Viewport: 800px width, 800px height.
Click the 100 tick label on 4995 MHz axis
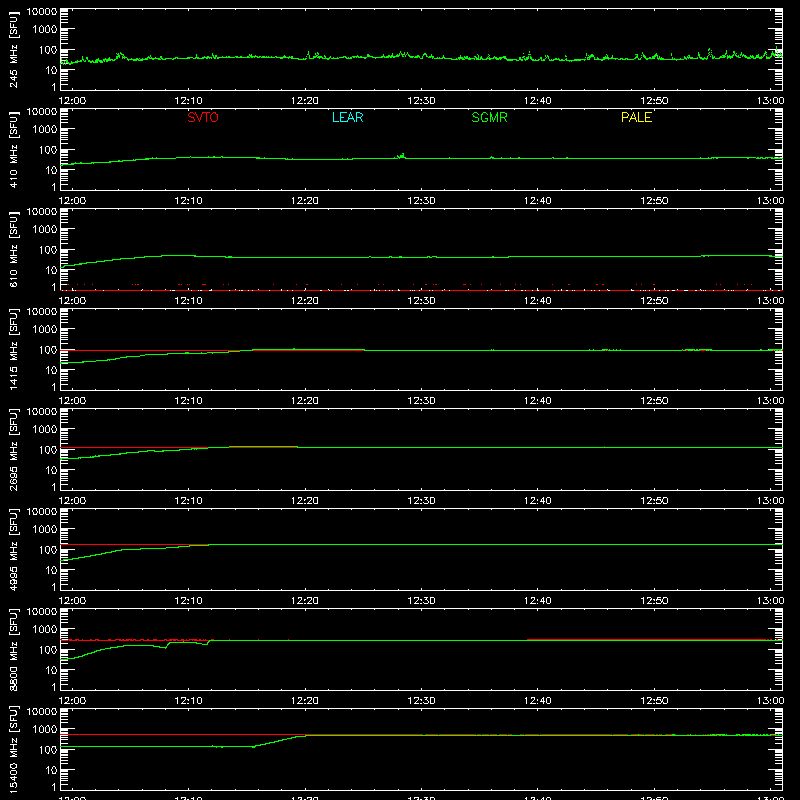coord(48,550)
